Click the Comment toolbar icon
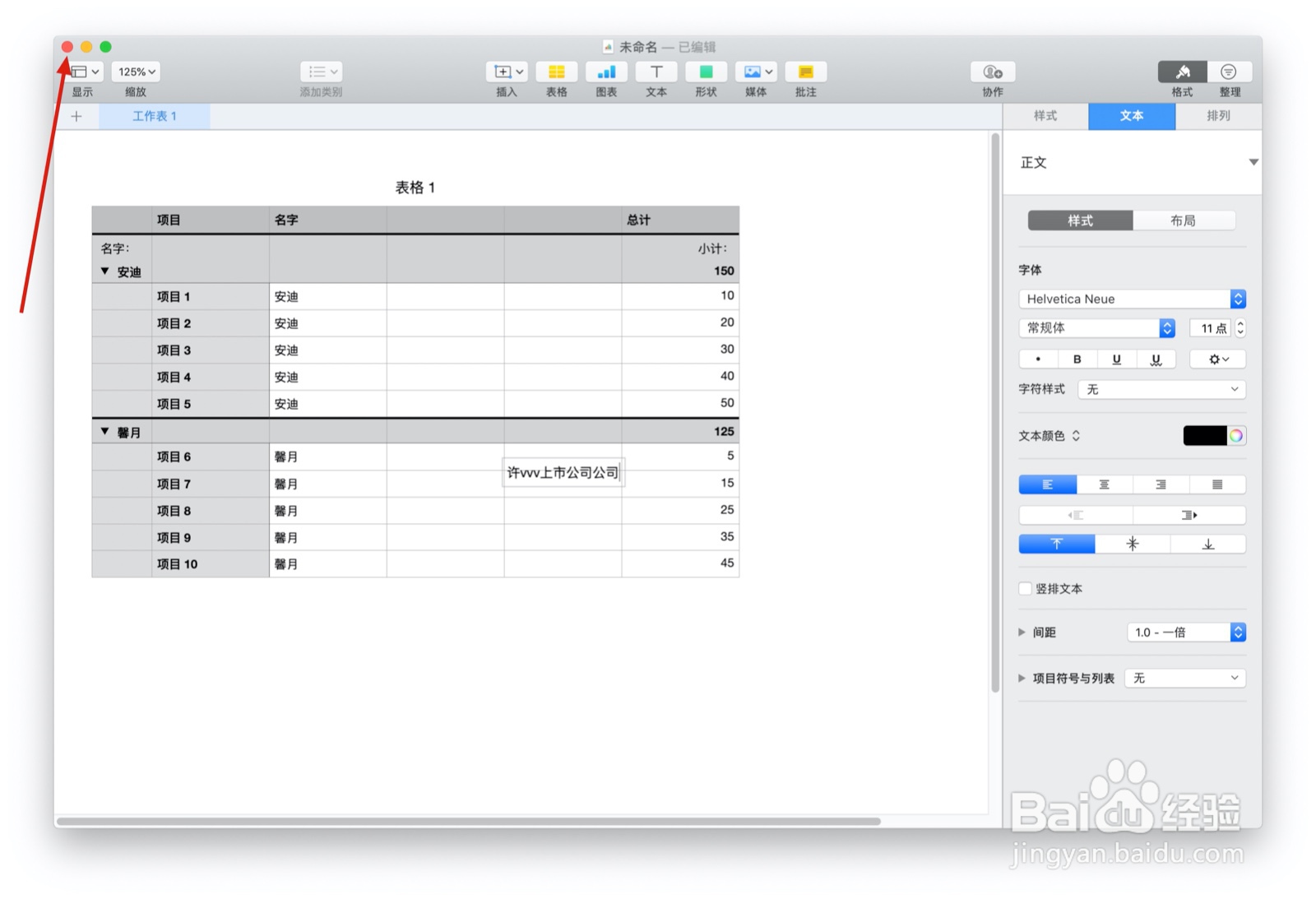This screenshot has width=1316, height=899. (x=806, y=72)
